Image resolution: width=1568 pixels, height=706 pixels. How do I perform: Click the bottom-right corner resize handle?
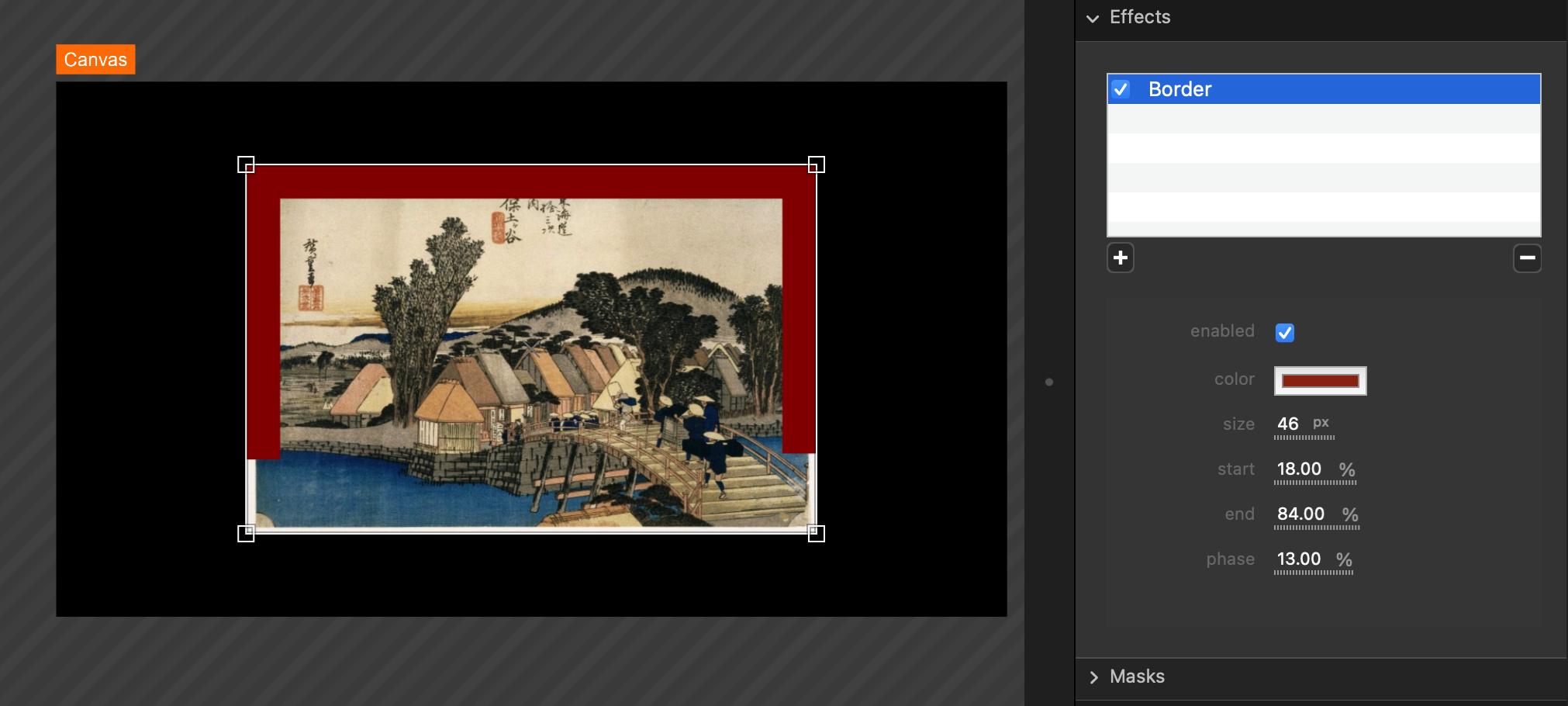[816, 533]
